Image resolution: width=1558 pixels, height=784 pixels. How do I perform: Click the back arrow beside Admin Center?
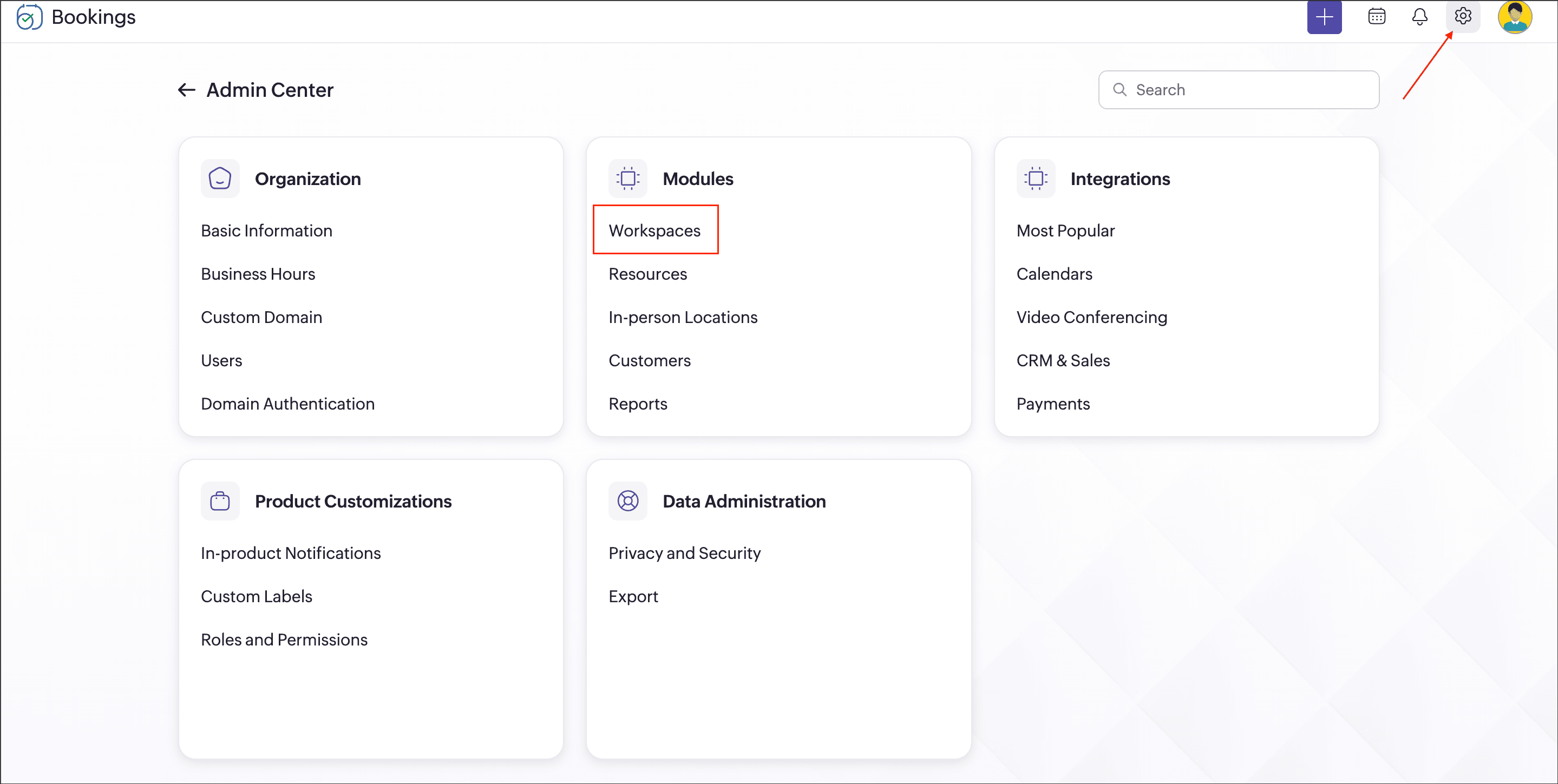coord(186,90)
